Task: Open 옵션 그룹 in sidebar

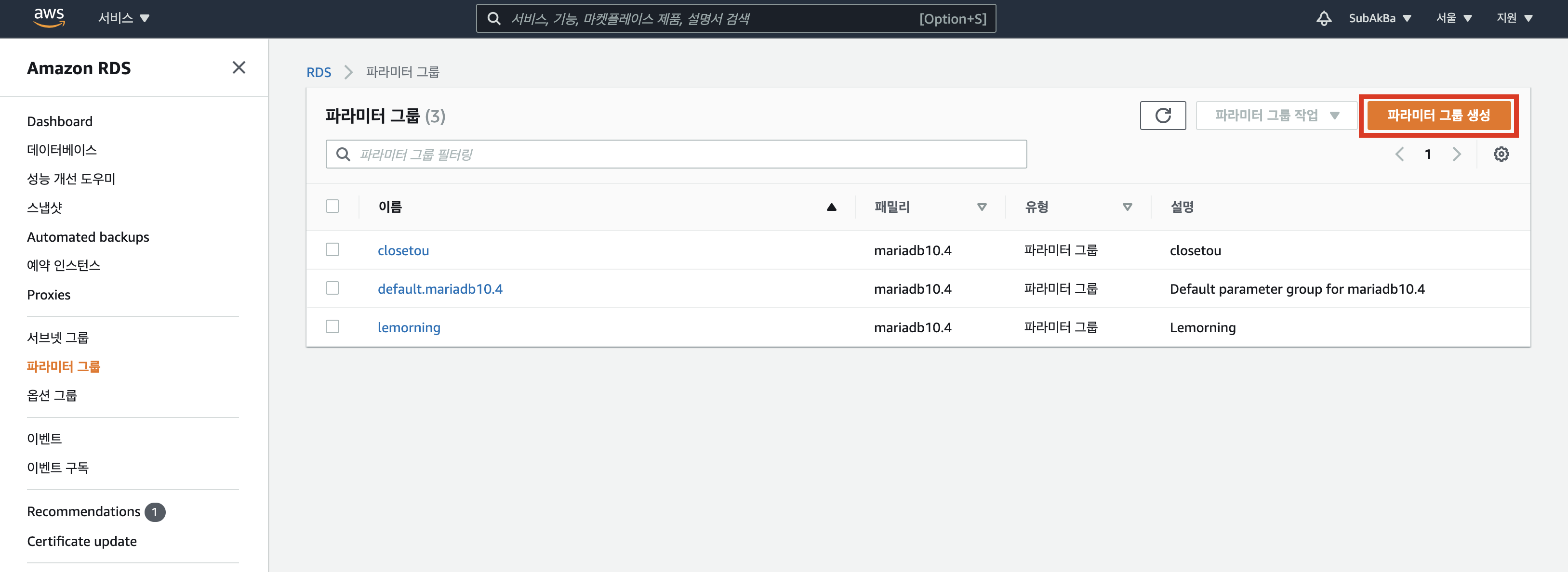Action: point(52,395)
